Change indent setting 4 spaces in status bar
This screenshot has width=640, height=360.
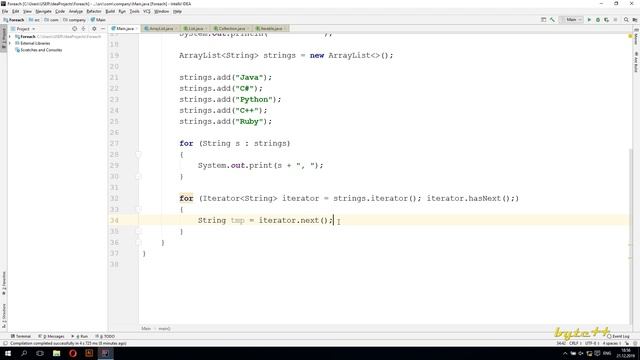pyautogui.click(x=611, y=343)
